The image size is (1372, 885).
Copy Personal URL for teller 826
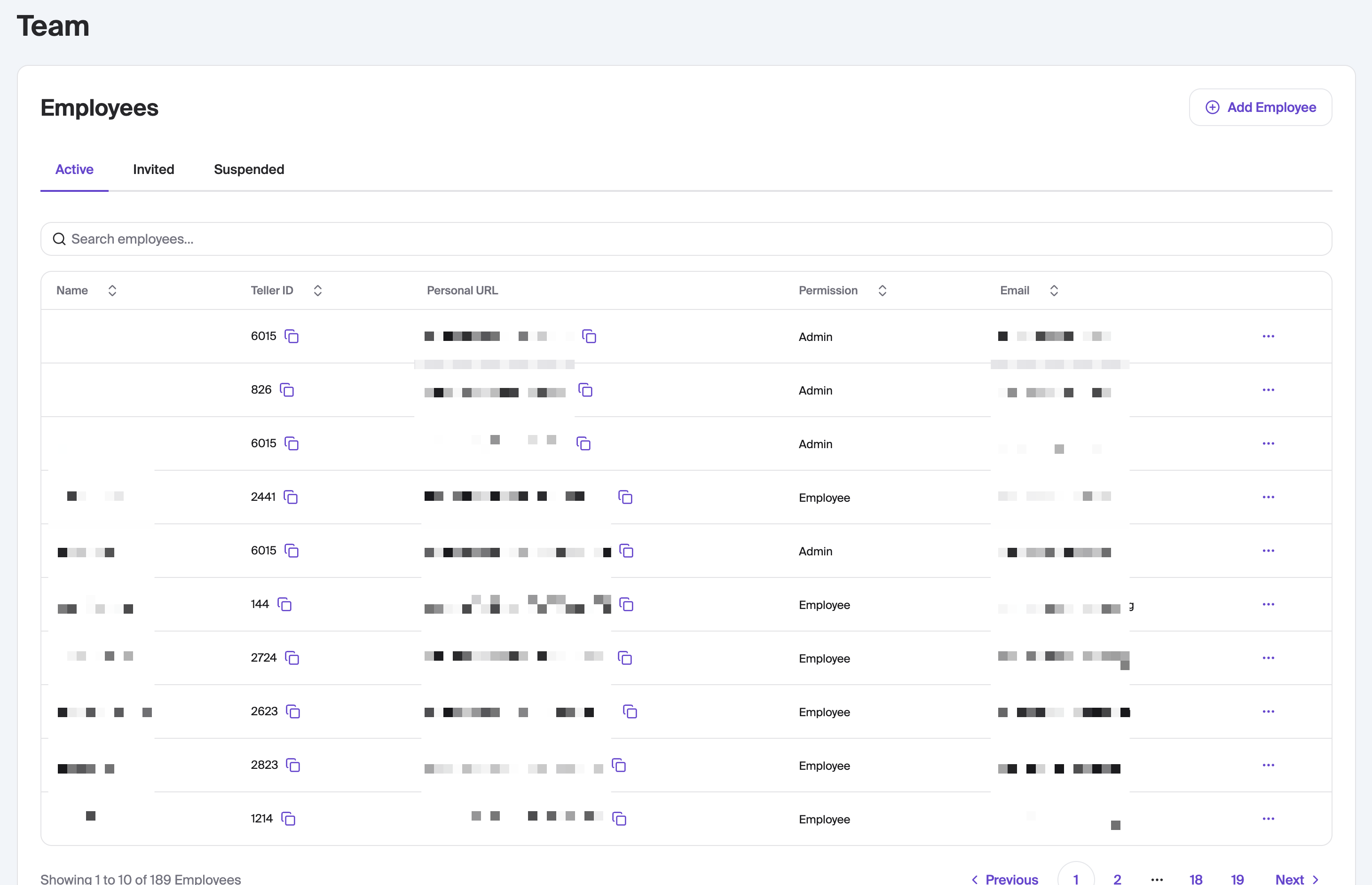tap(585, 390)
